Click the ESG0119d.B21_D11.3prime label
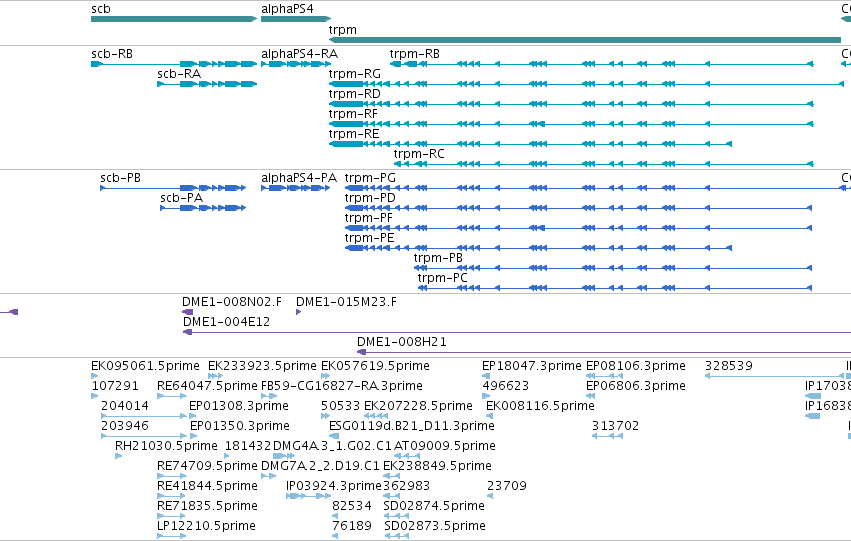Screen dimensions: 851x541 [412, 427]
